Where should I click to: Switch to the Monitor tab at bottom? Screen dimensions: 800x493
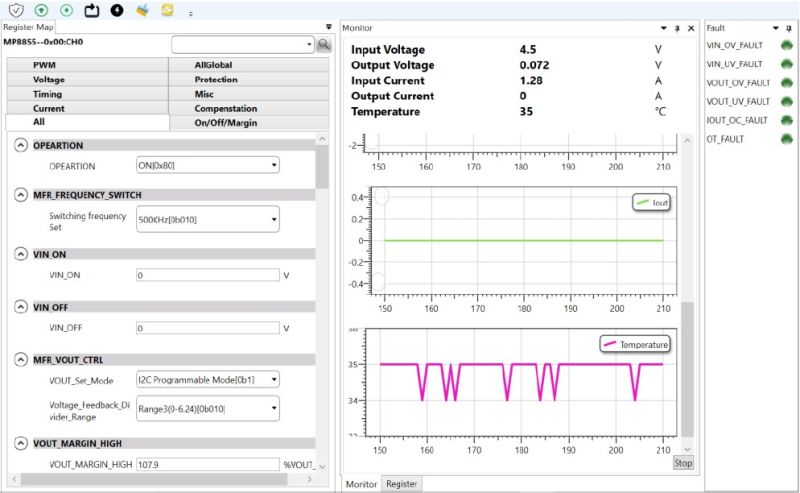click(x=361, y=484)
